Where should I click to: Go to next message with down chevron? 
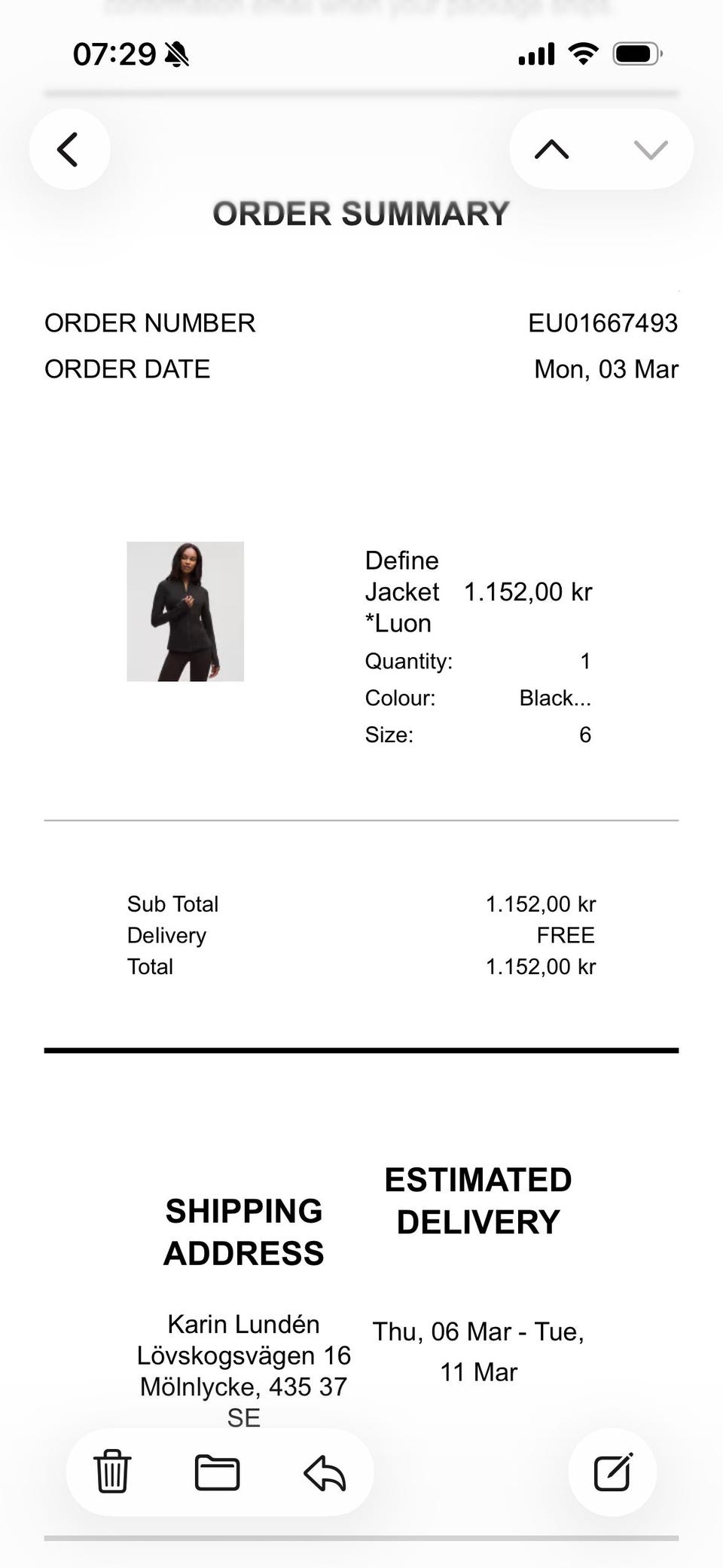[651, 149]
